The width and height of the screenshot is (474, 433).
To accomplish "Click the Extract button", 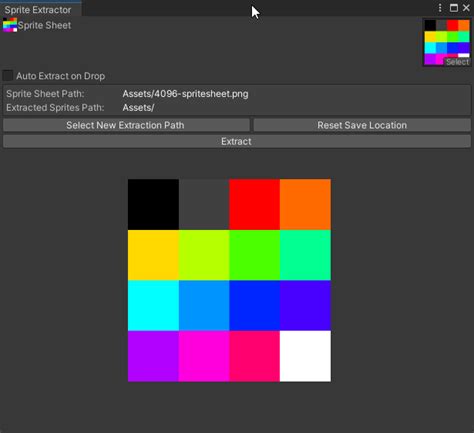I will tap(237, 141).
